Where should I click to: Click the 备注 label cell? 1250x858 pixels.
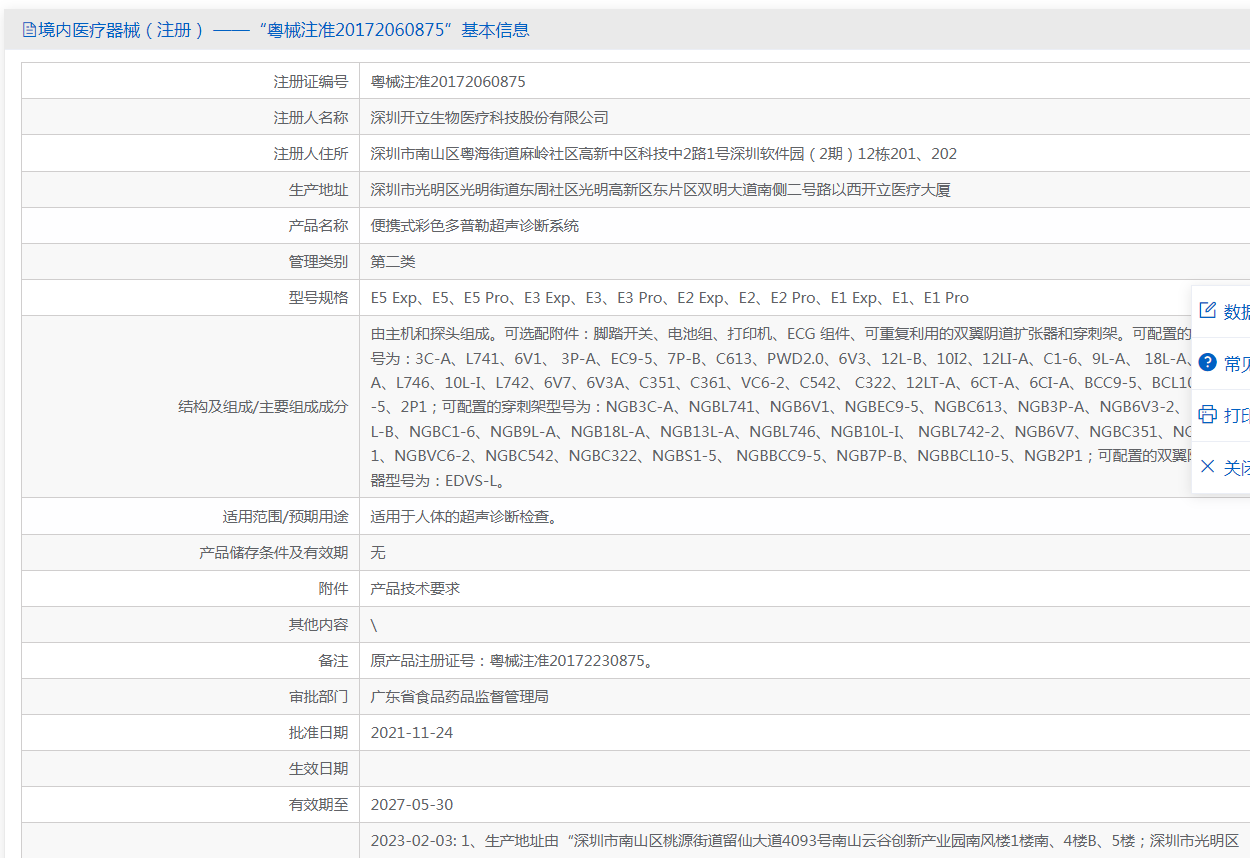point(191,661)
